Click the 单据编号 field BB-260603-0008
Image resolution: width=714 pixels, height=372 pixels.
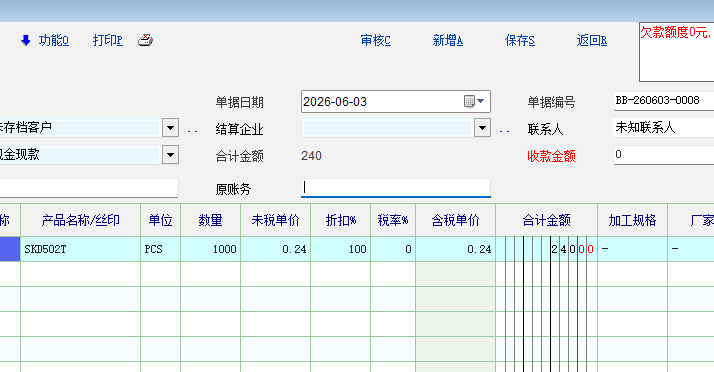663,101
